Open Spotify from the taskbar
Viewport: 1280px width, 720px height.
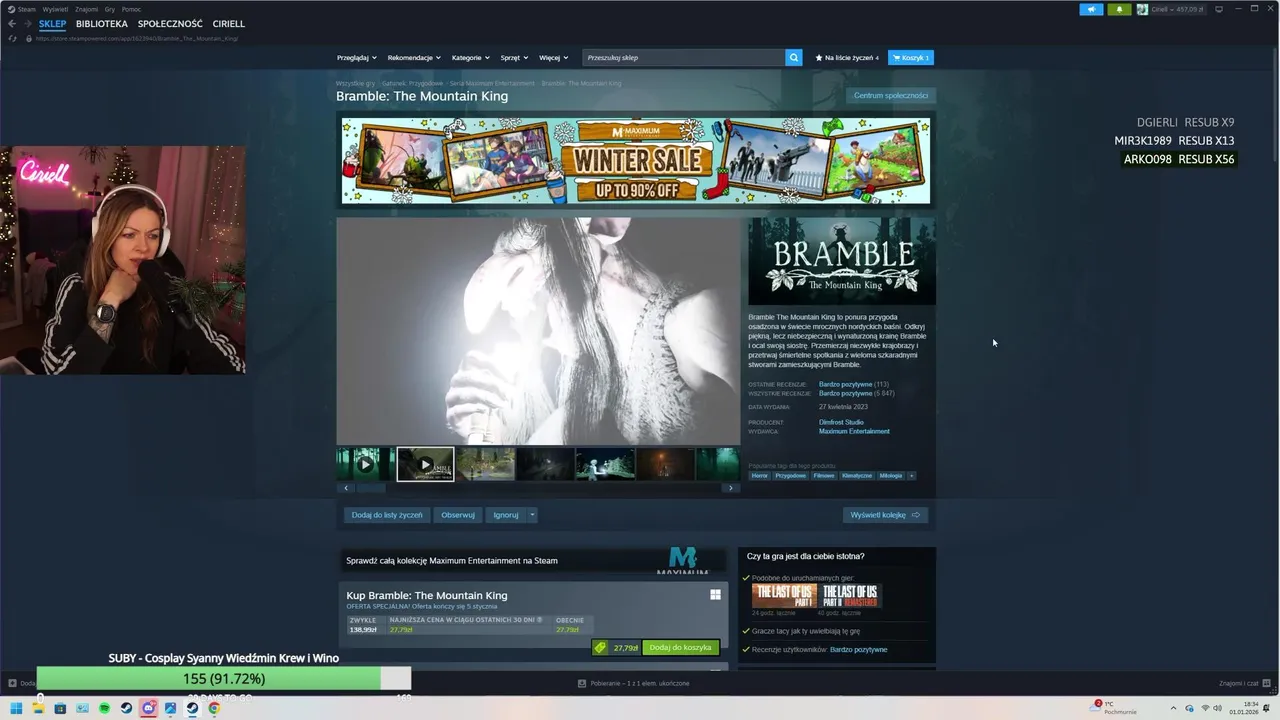104,708
